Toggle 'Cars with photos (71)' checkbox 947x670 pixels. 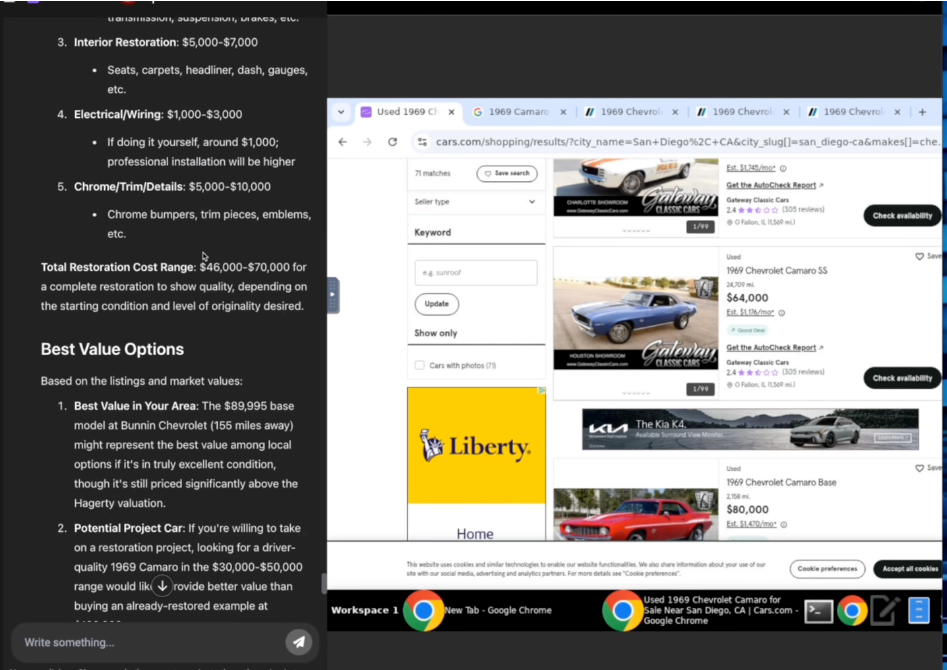point(420,365)
